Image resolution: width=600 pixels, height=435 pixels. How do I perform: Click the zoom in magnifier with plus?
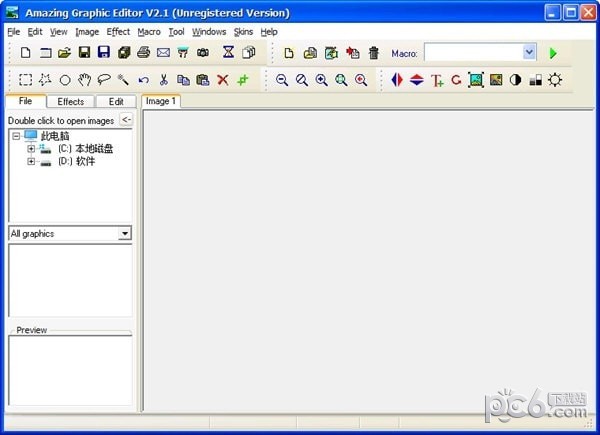pyautogui.click(x=321, y=80)
